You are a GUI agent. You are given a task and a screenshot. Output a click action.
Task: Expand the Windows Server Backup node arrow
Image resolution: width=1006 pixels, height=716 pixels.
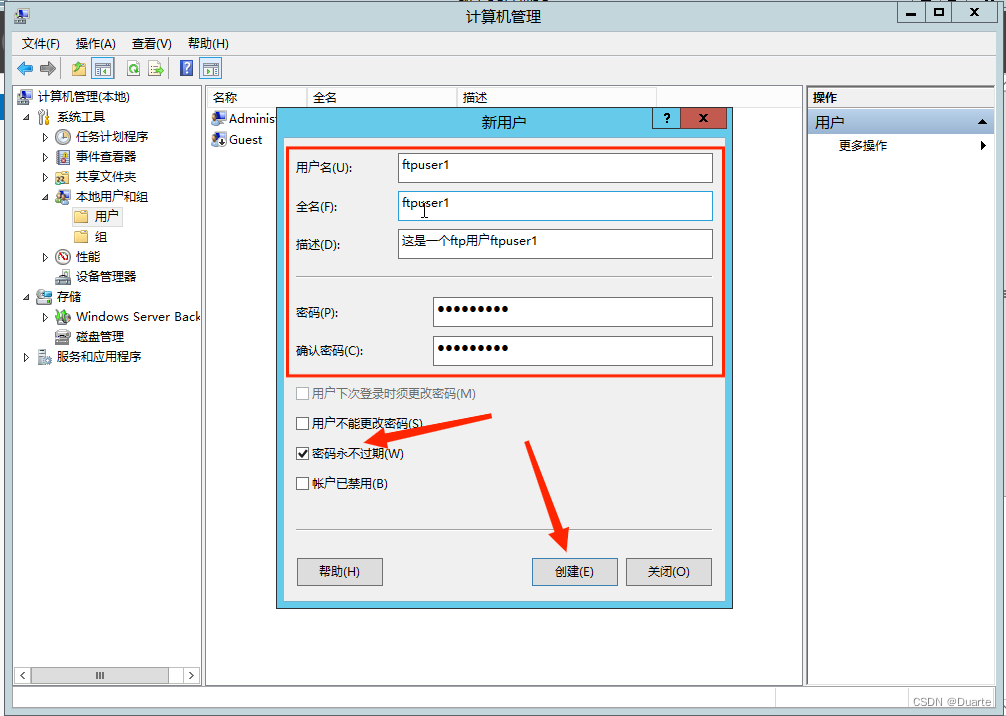(45, 317)
